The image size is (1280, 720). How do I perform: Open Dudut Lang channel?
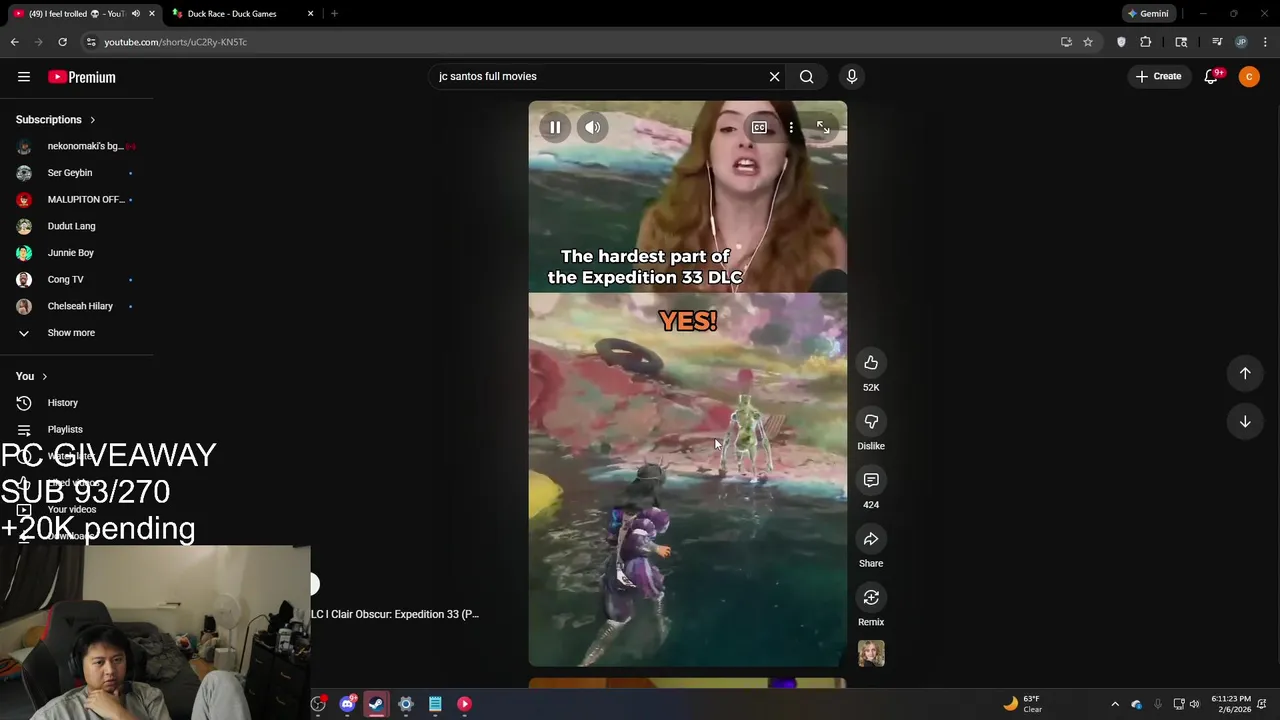pyautogui.click(x=76, y=226)
